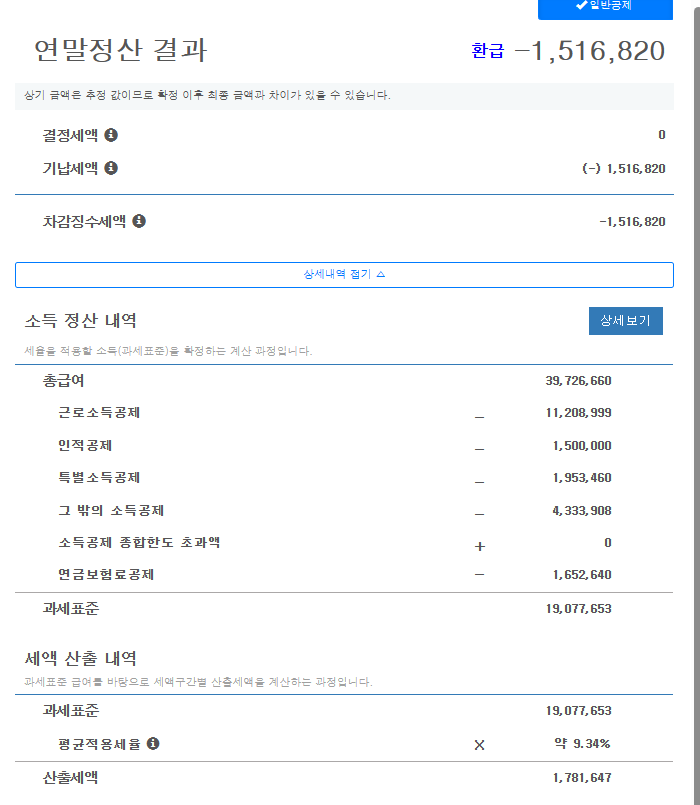Select the 총급여 amount 39,726,660
The image size is (700, 805).
pyautogui.click(x=578, y=381)
